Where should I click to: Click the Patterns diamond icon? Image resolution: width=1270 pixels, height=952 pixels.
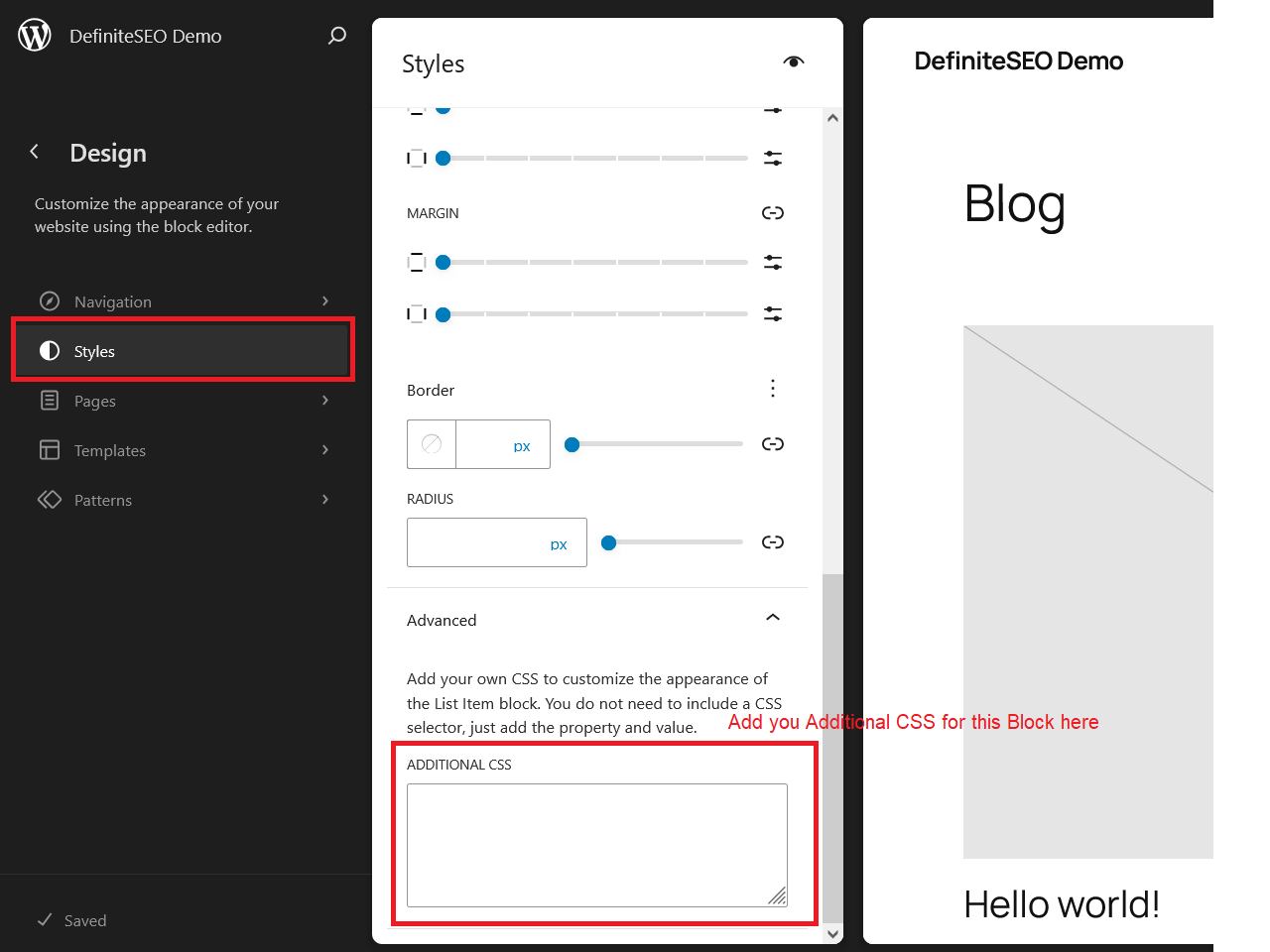coord(50,500)
